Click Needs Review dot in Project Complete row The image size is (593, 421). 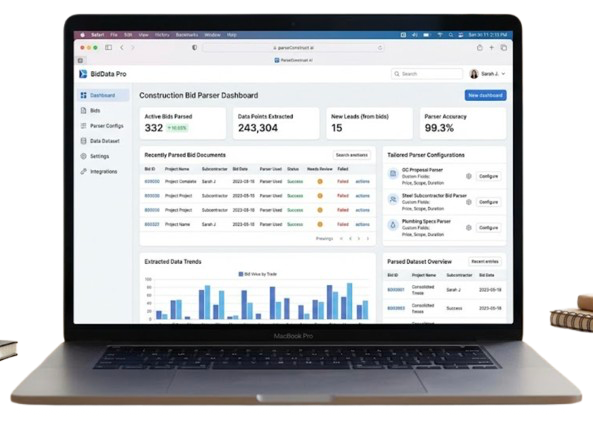[320, 182]
